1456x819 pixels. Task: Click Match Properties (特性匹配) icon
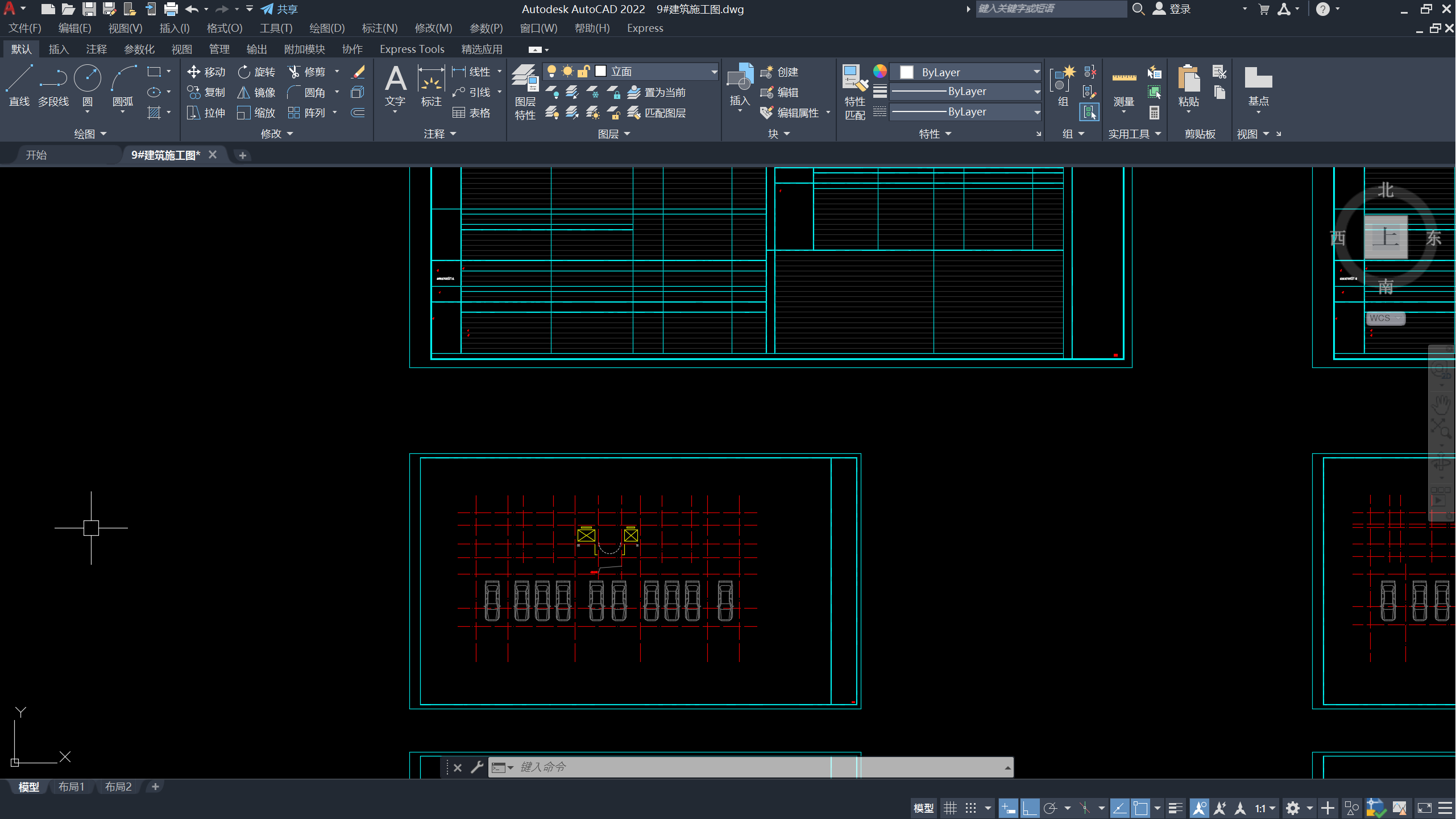(x=855, y=91)
